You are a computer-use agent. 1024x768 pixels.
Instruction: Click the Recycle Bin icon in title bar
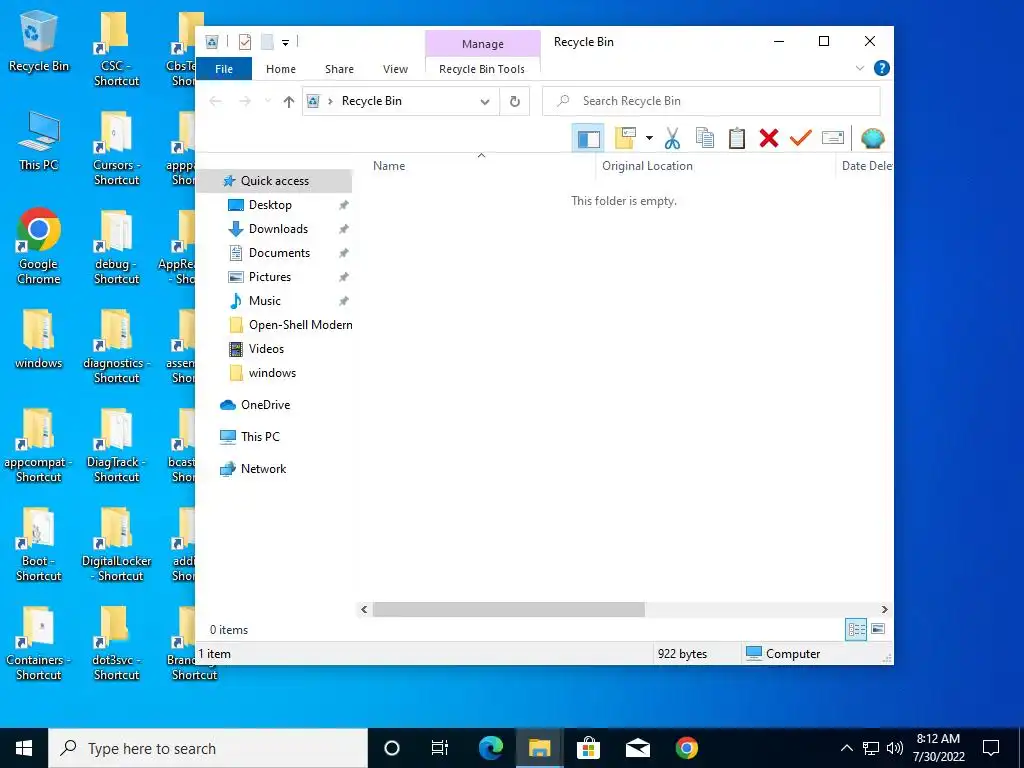click(x=212, y=42)
